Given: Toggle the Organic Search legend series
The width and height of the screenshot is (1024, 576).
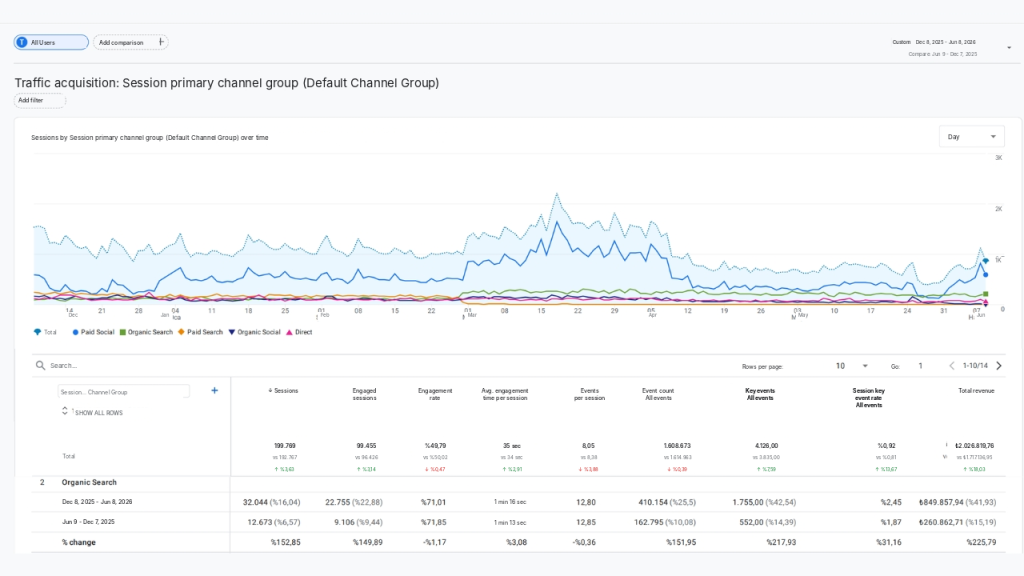Looking at the screenshot, I should (146, 332).
